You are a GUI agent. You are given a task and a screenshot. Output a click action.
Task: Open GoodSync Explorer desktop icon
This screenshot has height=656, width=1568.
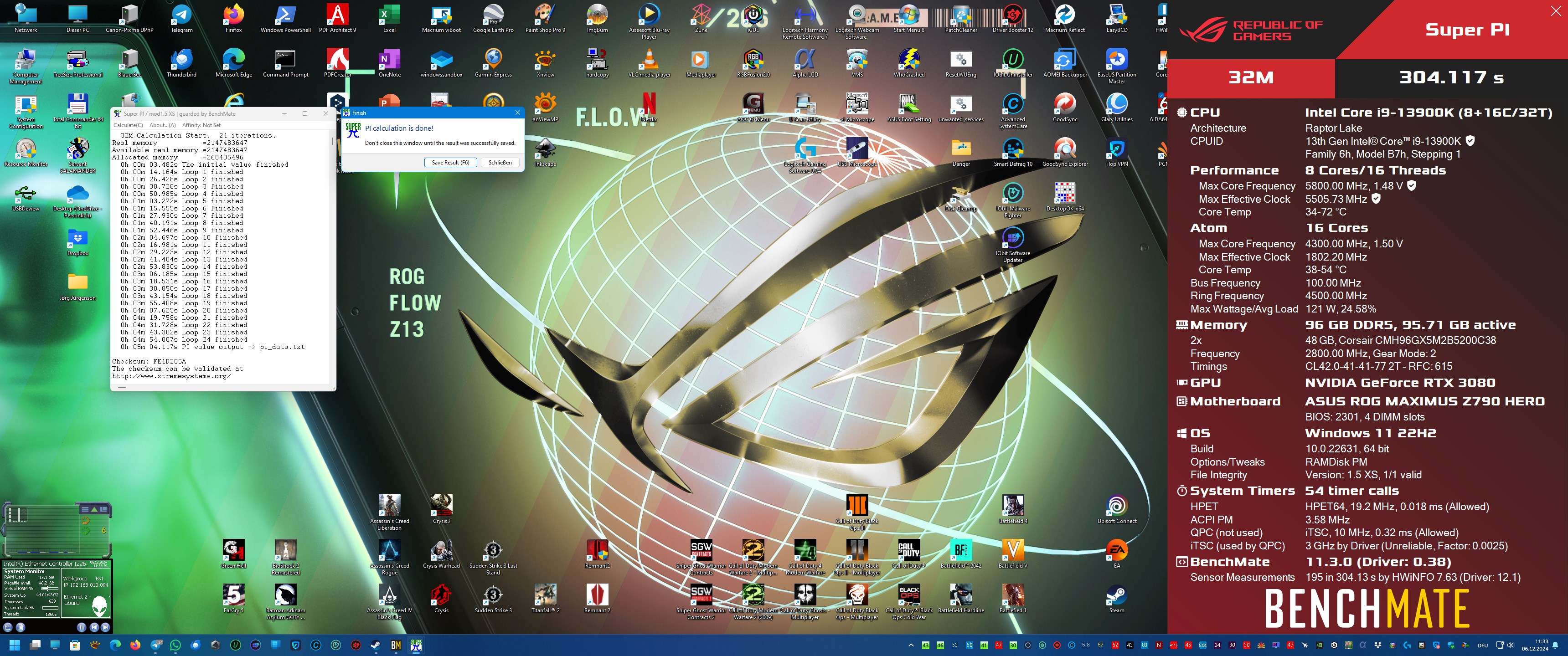(x=1065, y=152)
